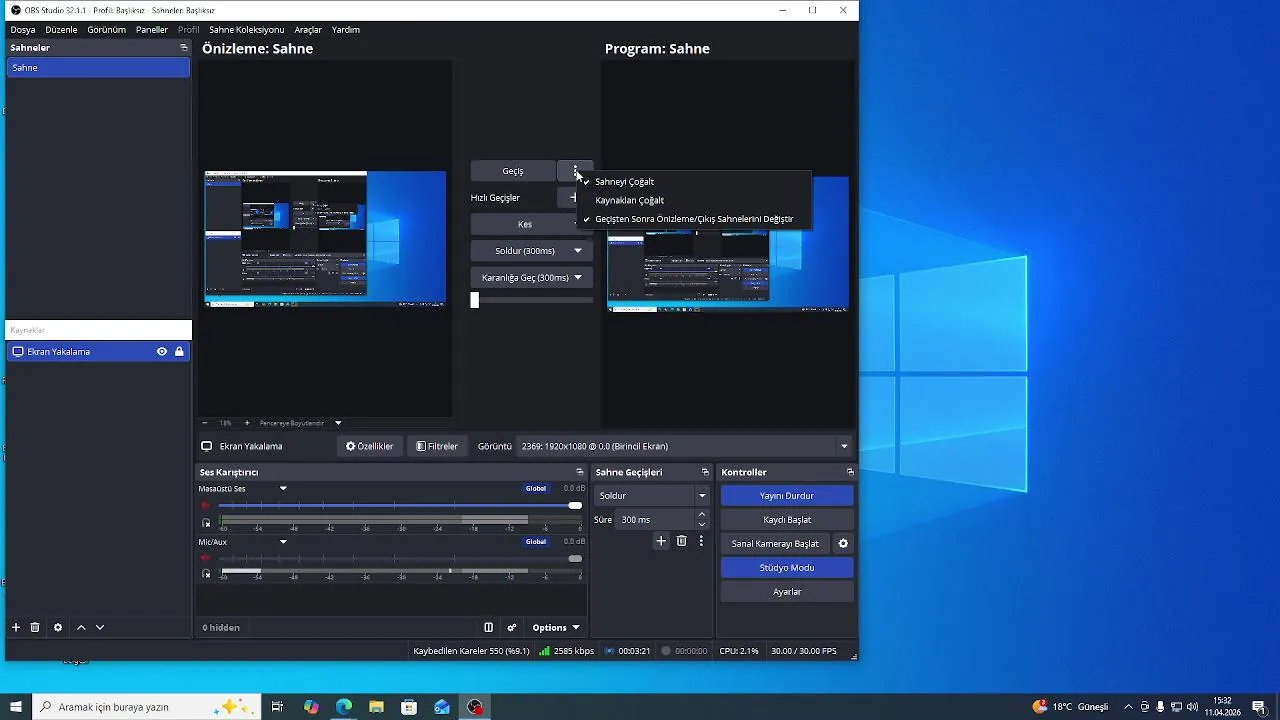This screenshot has width=1280, height=720.
Task: Pop out the Sahne Geçişleri dock icon
Action: coord(705,472)
